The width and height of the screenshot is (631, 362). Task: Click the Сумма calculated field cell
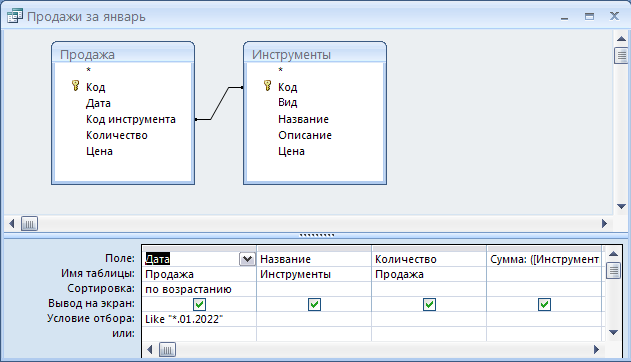544,259
